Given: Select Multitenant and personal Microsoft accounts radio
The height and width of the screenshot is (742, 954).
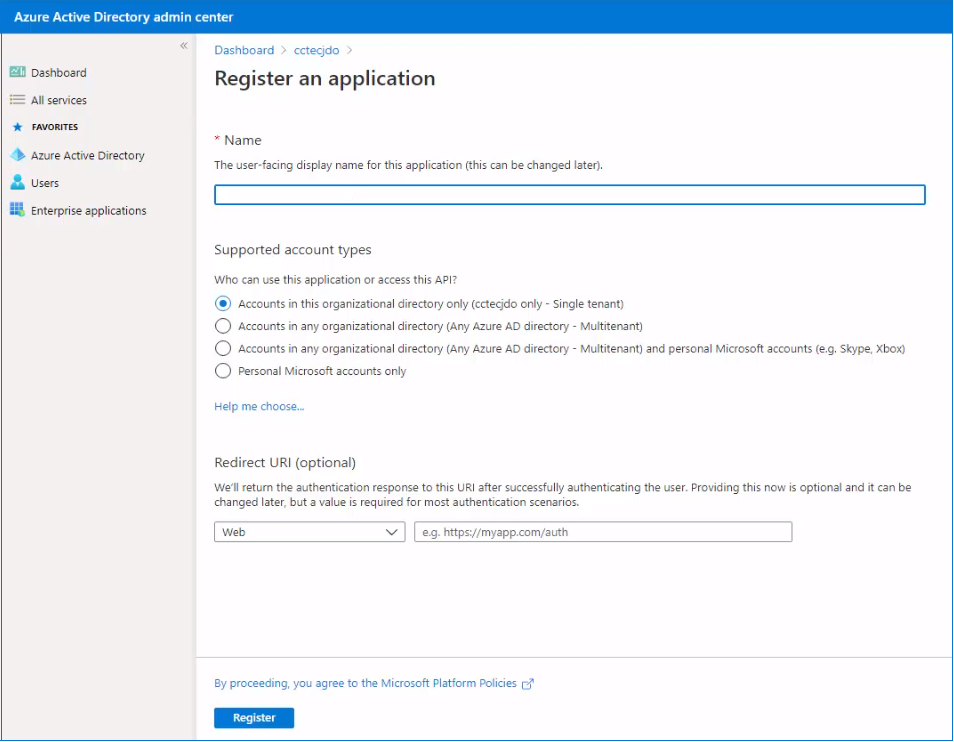Looking at the screenshot, I should 223,348.
